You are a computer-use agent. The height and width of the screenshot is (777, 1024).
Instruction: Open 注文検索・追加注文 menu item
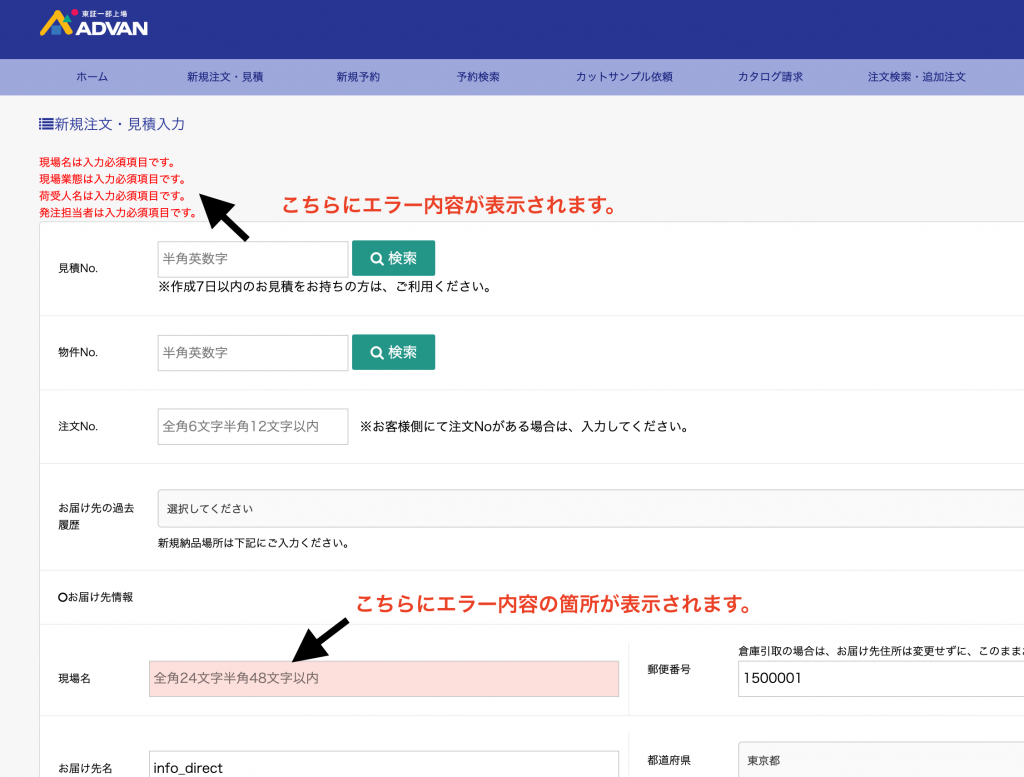pyautogui.click(x=916, y=77)
